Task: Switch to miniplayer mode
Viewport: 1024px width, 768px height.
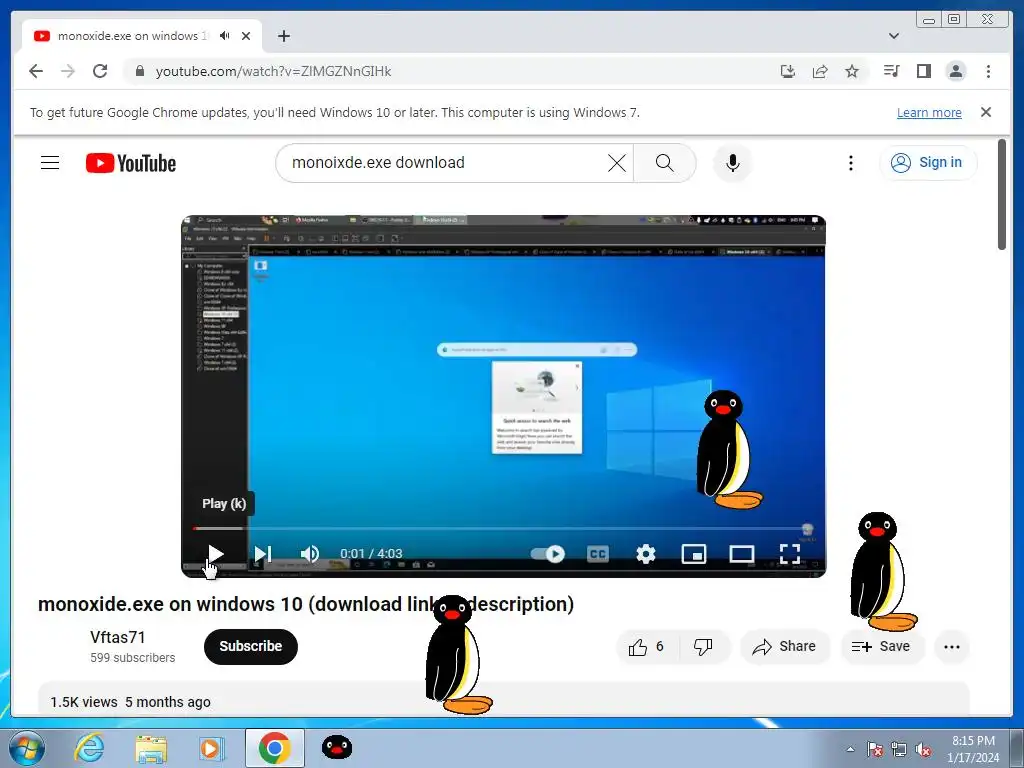Action: coord(694,554)
